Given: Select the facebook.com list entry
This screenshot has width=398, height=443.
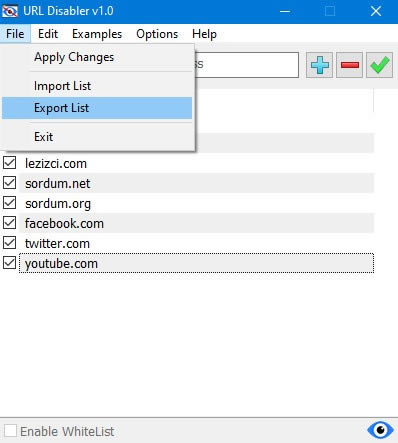Looking at the screenshot, I should point(197,223).
